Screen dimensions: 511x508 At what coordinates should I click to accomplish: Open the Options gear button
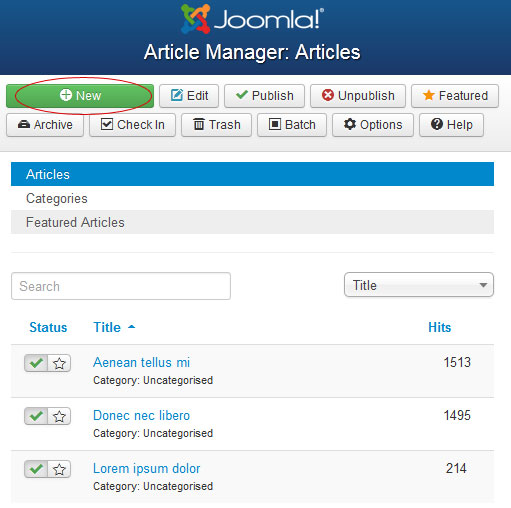click(x=373, y=125)
